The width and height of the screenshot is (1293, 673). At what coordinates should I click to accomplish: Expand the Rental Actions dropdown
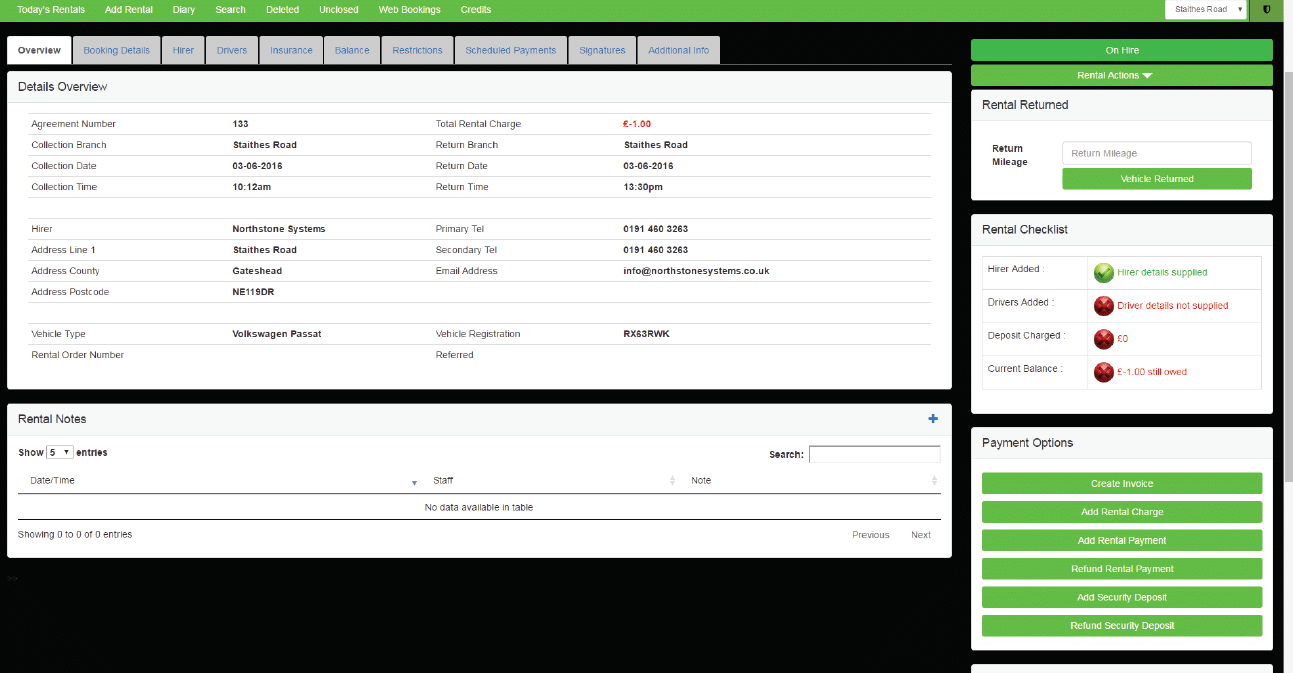pos(1121,75)
